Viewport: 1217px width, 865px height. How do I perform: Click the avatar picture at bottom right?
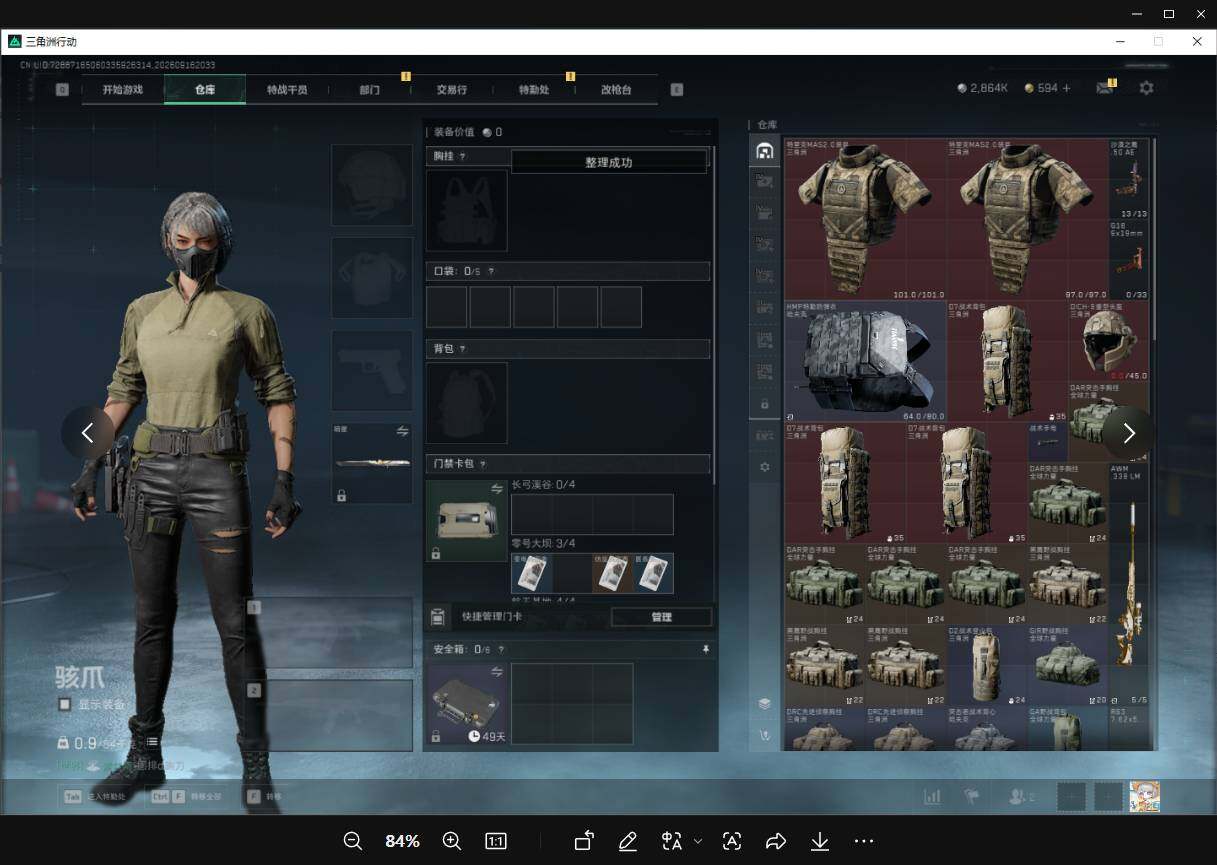point(1145,796)
